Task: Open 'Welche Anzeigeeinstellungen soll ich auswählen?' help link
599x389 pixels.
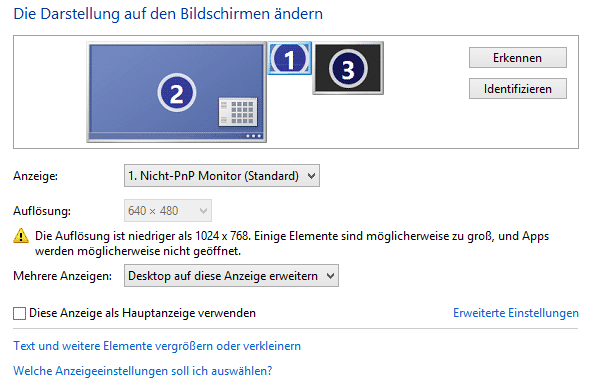Action: point(143,371)
